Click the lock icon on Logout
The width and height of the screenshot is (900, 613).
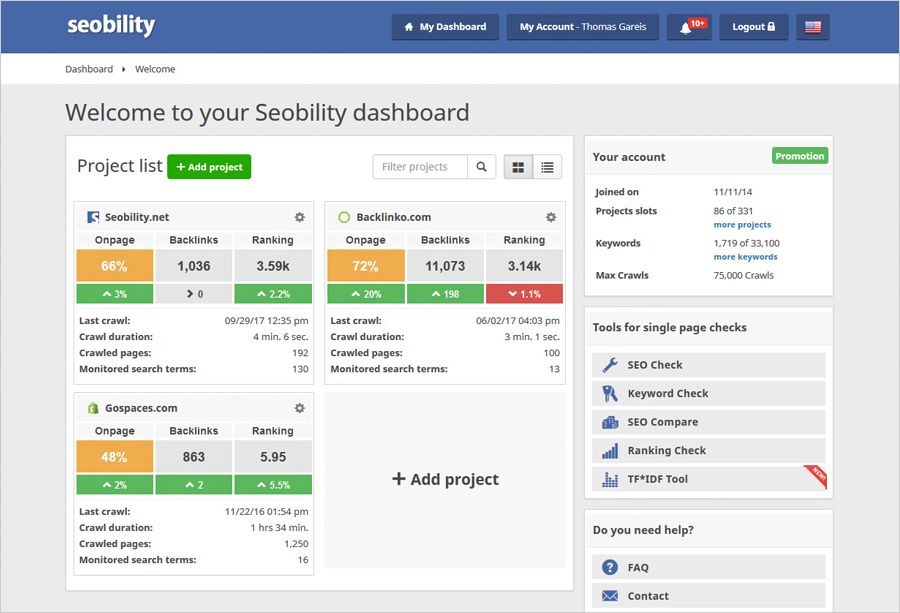point(771,26)
